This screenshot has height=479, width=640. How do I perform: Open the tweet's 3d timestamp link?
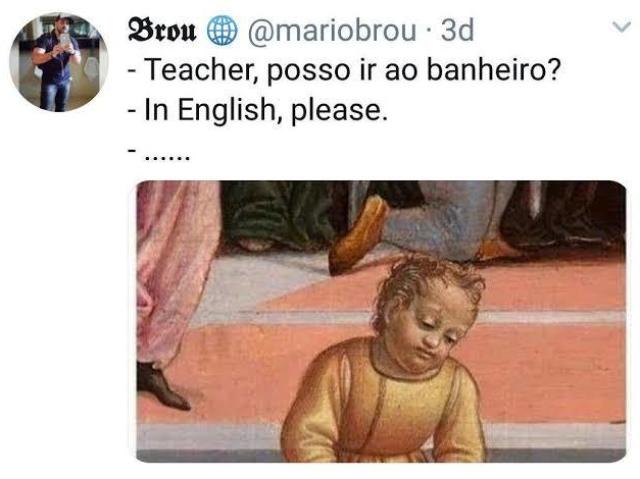[x=458, y=30]
